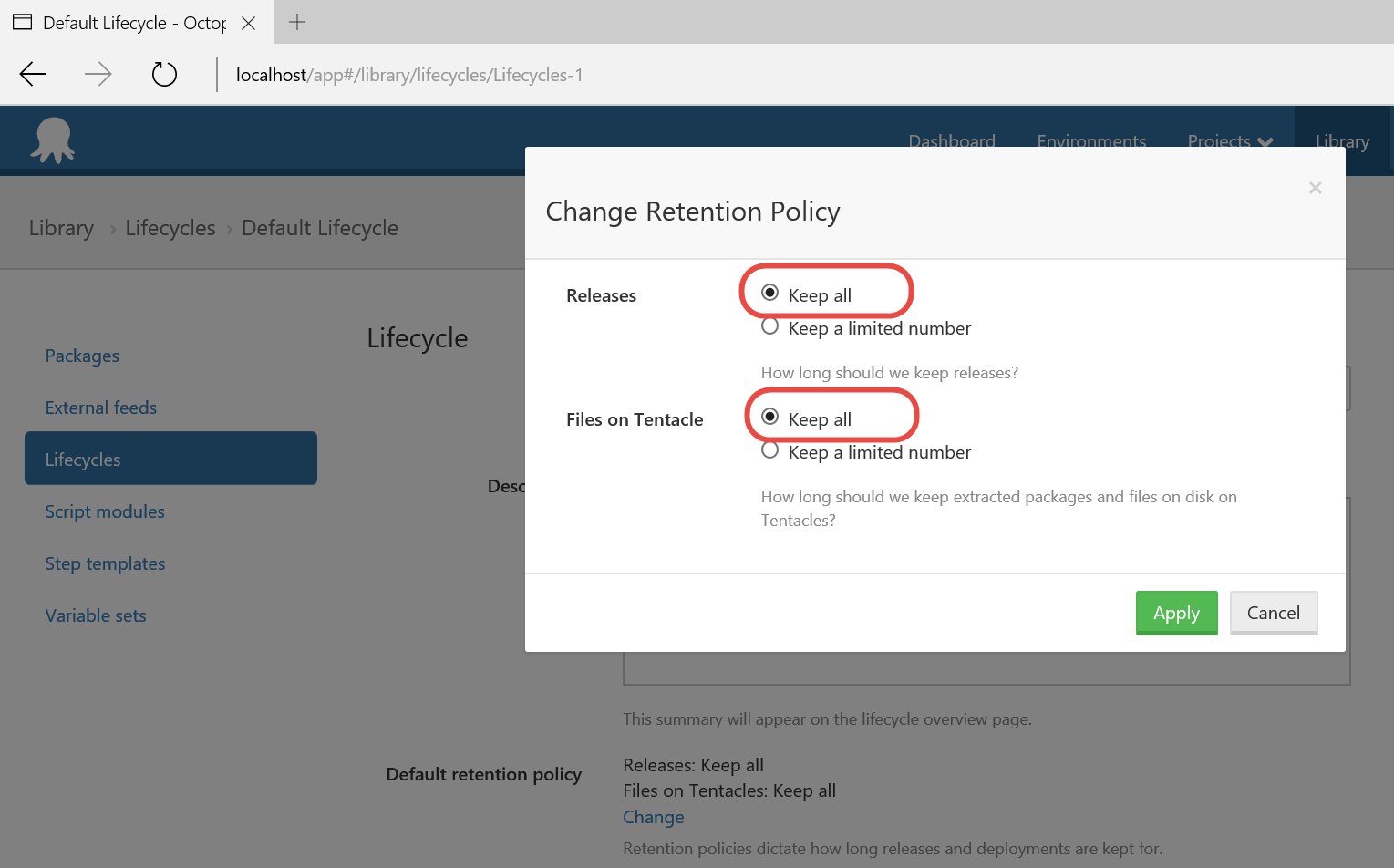The height and width of the screenshot is (868, 1394).
Task: Open the Script modules page
Action: [105, 511]
